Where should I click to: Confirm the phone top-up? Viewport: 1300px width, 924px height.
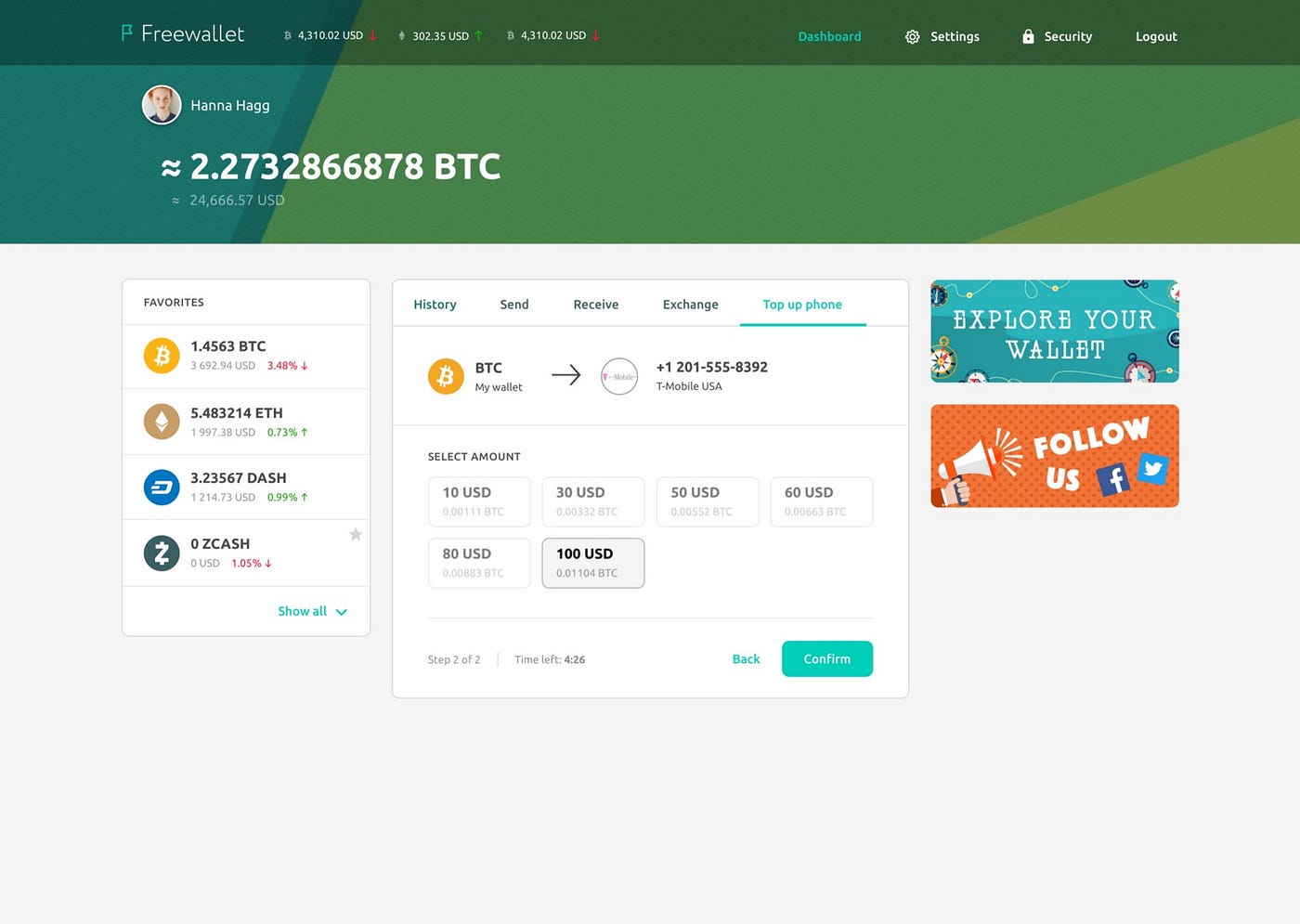(x=826, y=658)
